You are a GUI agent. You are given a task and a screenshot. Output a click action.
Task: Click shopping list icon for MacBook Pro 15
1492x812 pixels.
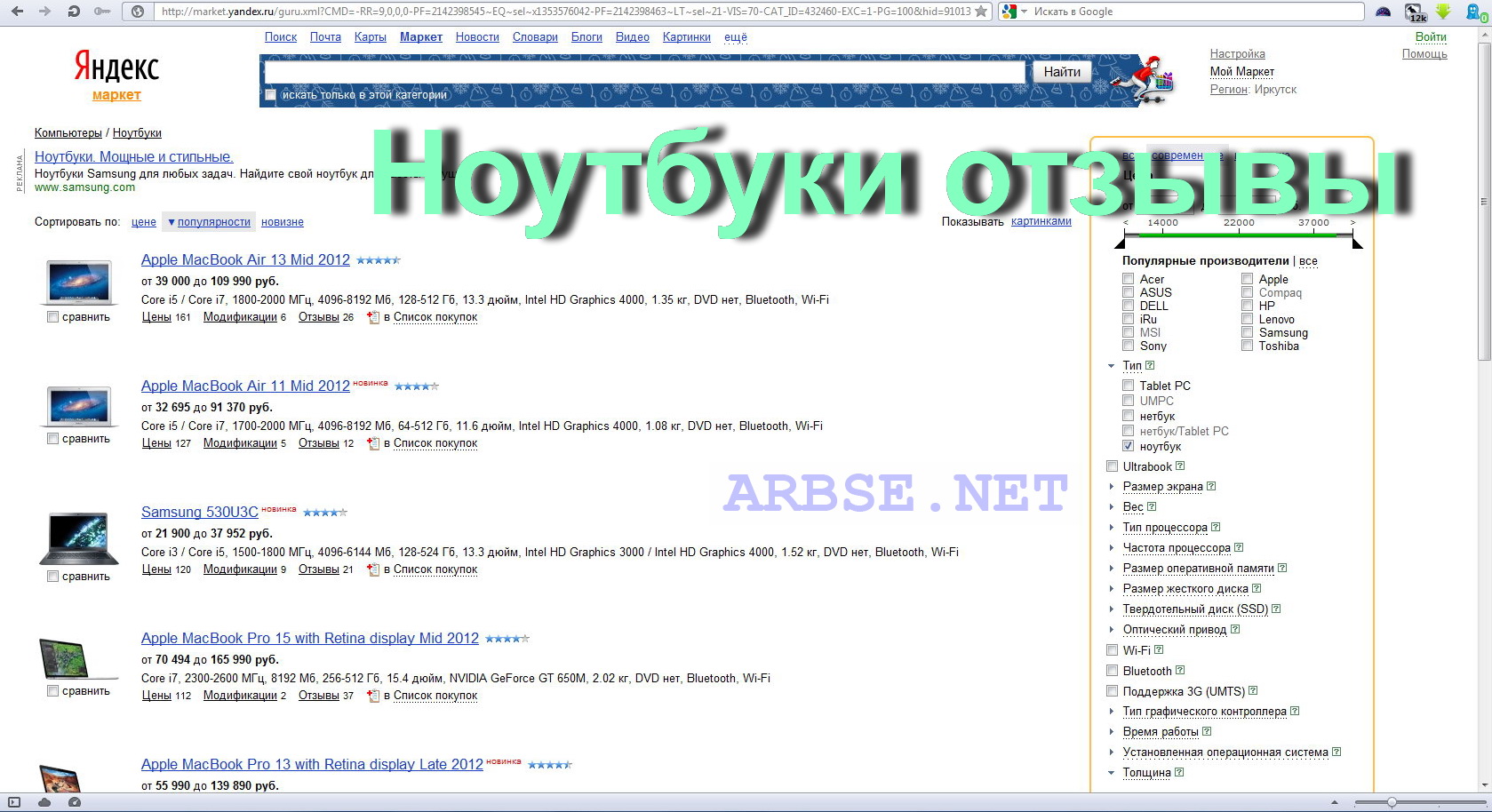click(x=373, y=696)
